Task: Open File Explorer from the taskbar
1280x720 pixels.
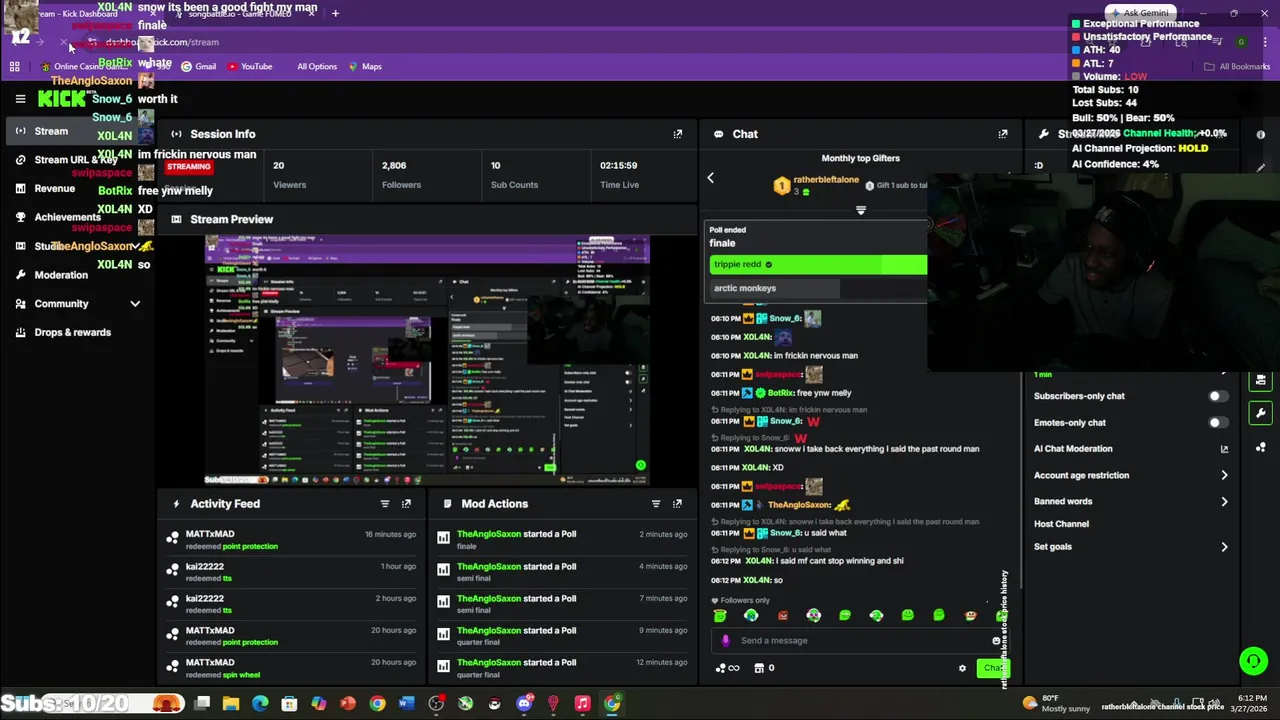Action: [231, 704]
